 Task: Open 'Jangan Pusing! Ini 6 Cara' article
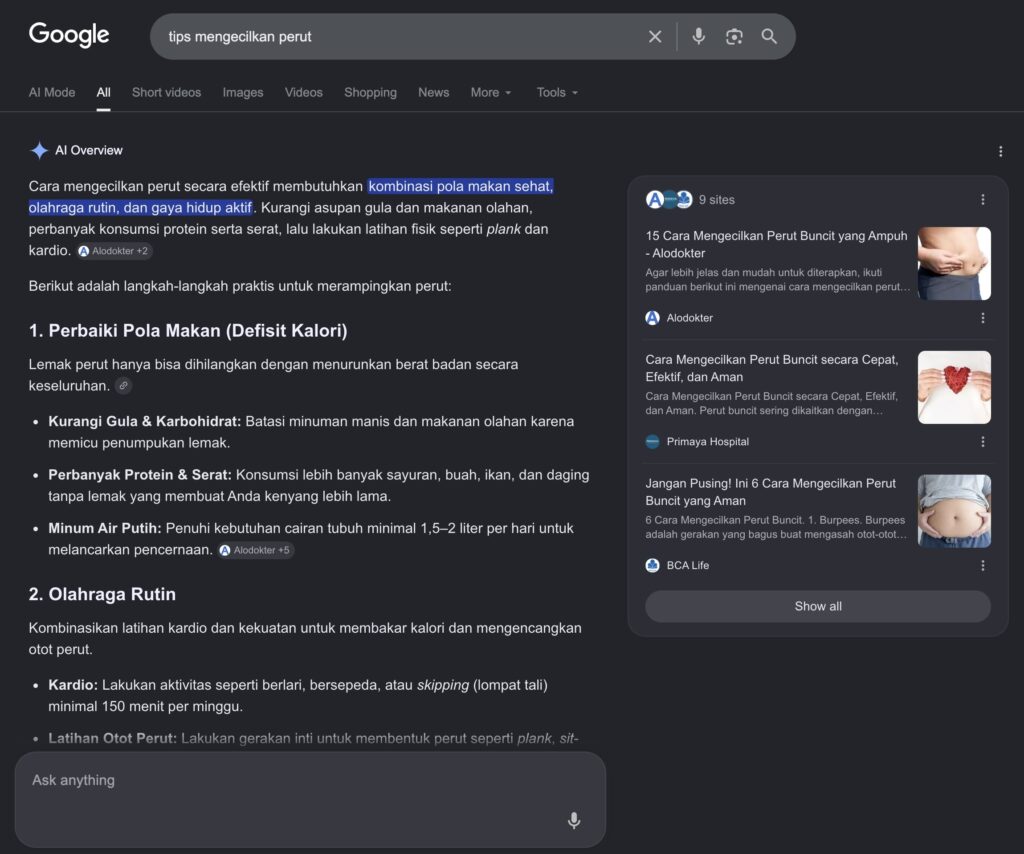click(770, 492)
